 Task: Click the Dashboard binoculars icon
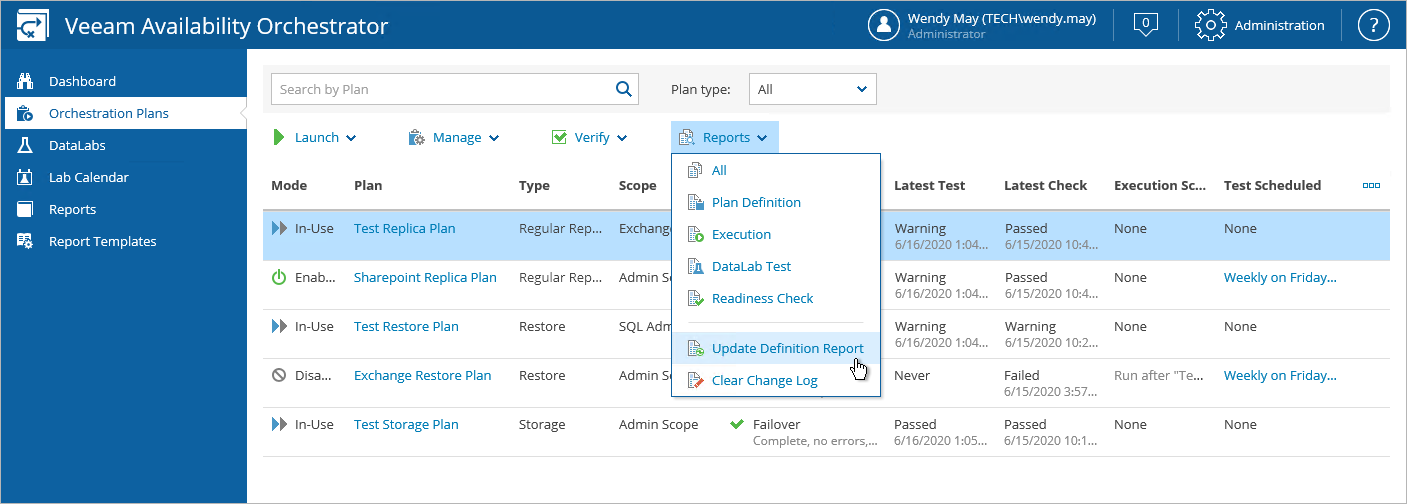(27, 81)
